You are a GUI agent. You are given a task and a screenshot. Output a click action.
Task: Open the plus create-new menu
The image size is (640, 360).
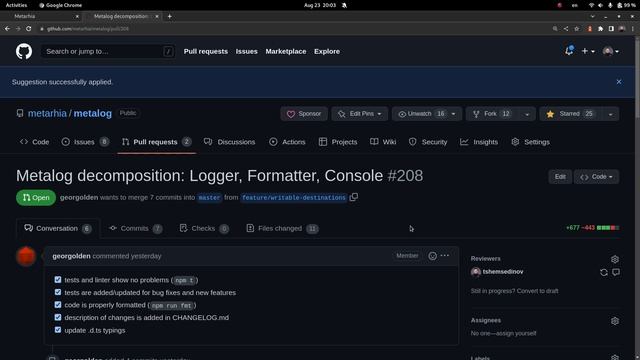click(x=588, y=51)
